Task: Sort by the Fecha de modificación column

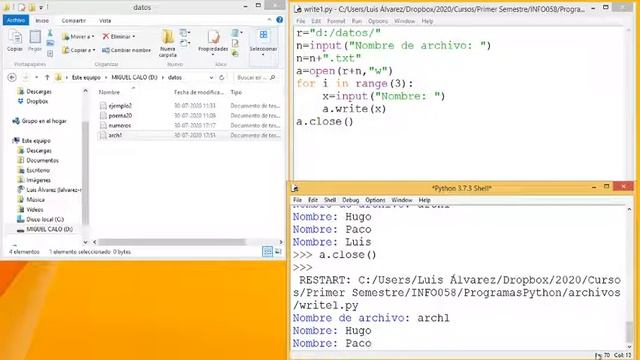Action: 199,93
